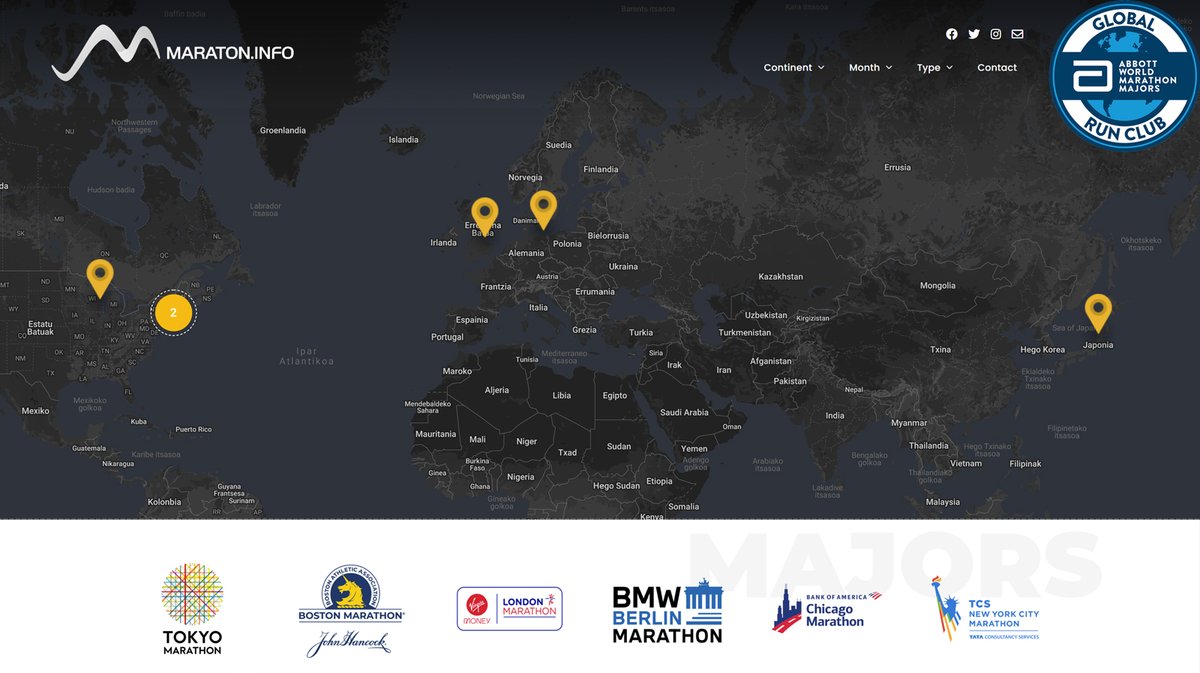1200x673 pixels.
Task: Click the Islandia label on map
Action: pyautogui.click(x=404, y=140)
